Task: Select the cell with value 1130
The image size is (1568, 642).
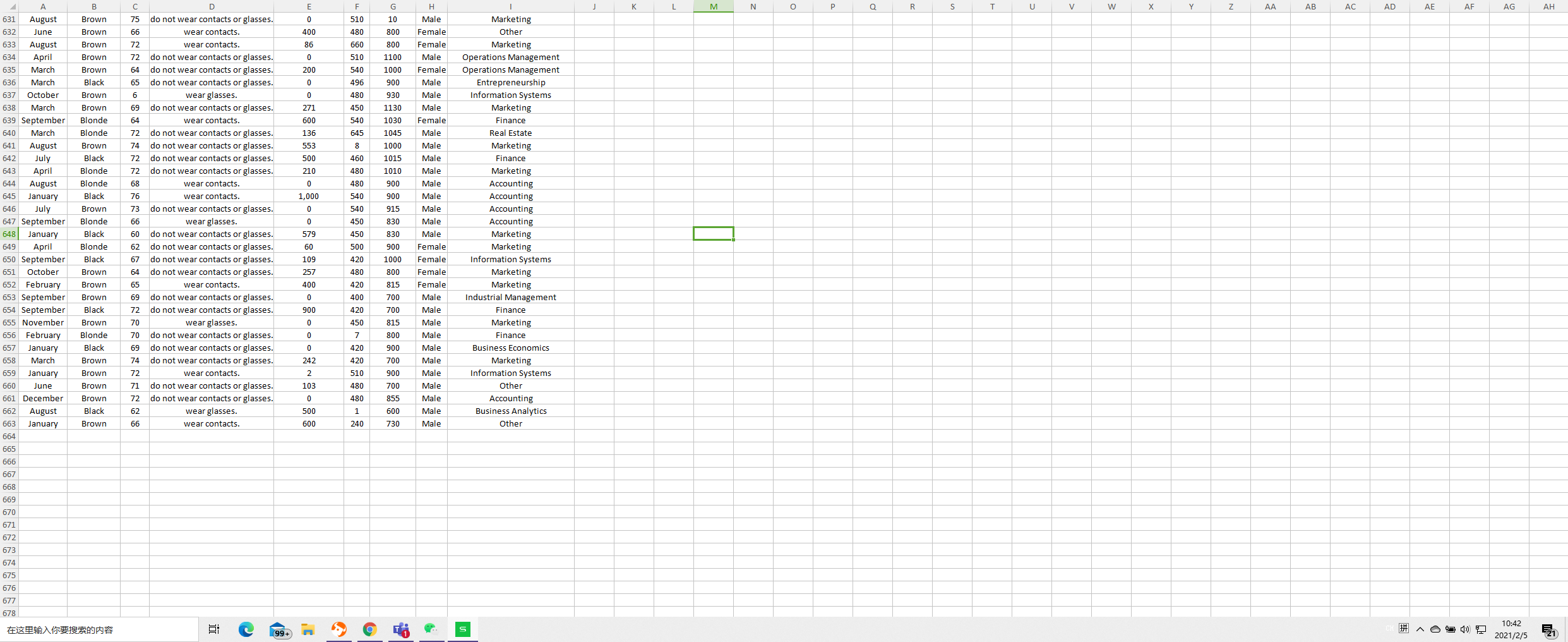Action: pyautogui.click(x=393, y=107)
